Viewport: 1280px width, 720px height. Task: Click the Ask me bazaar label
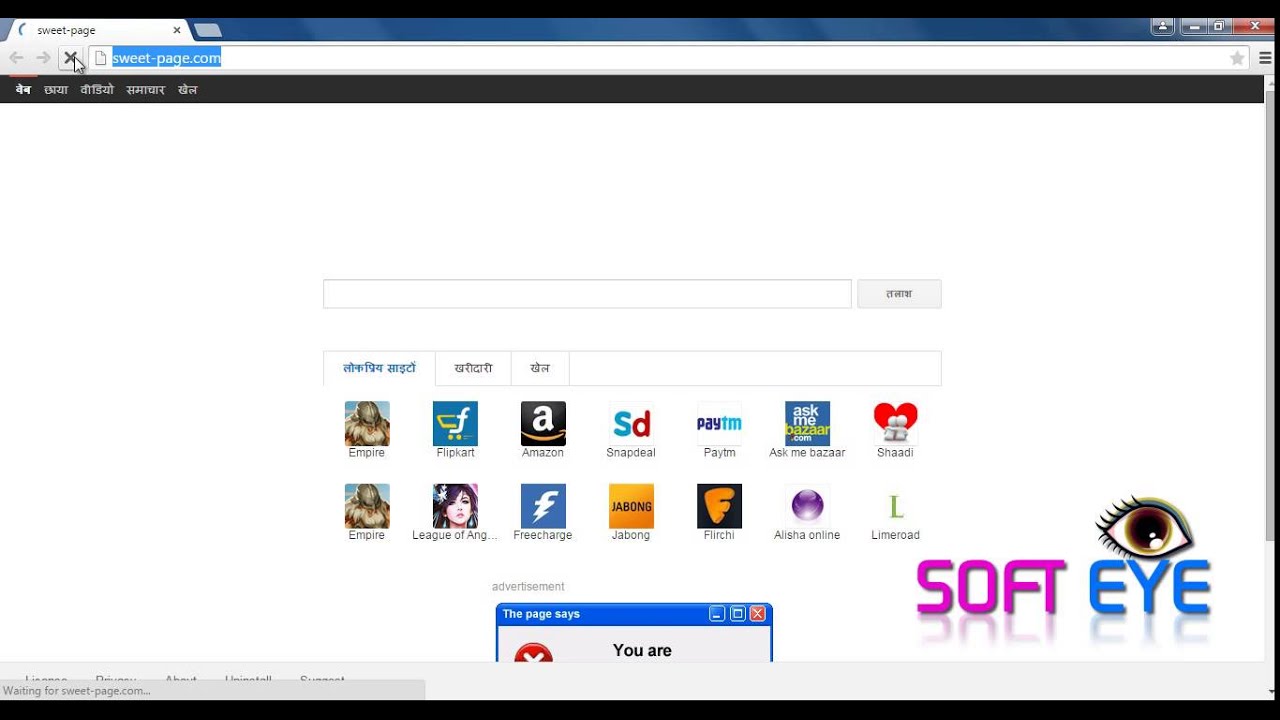coord(807,453)
